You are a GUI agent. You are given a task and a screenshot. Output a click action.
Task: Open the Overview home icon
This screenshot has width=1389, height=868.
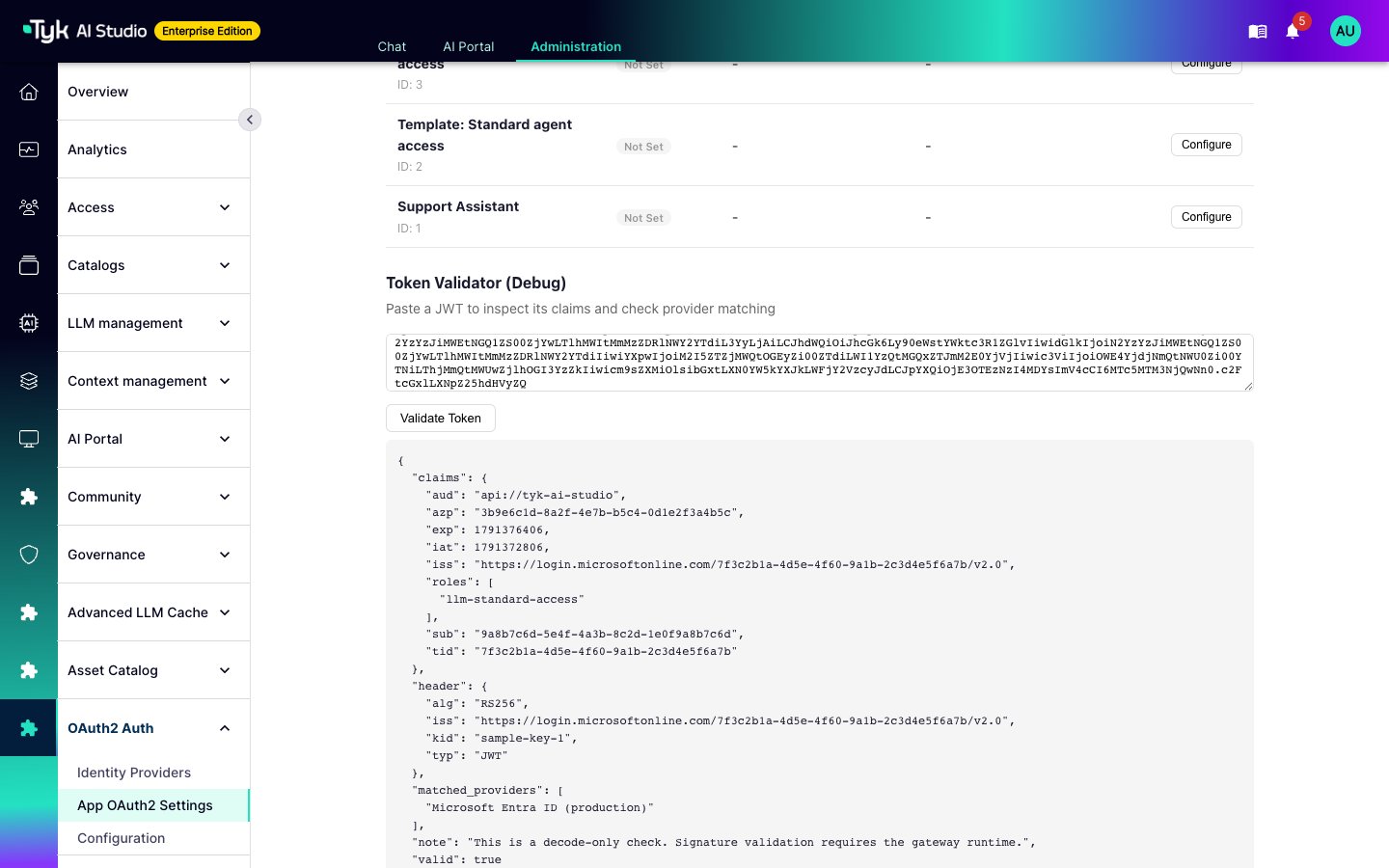point(29,92)
